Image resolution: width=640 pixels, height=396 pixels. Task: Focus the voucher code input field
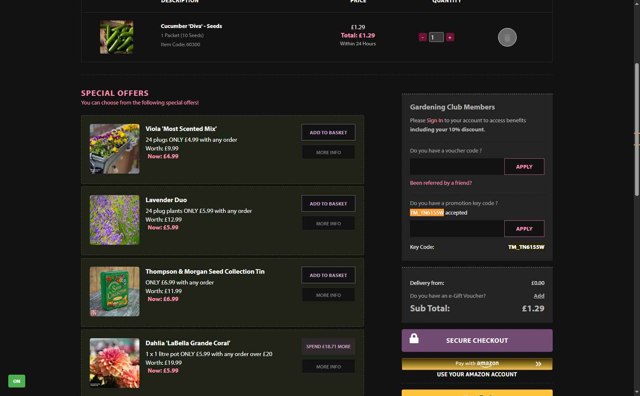click(x=457, y=167)
